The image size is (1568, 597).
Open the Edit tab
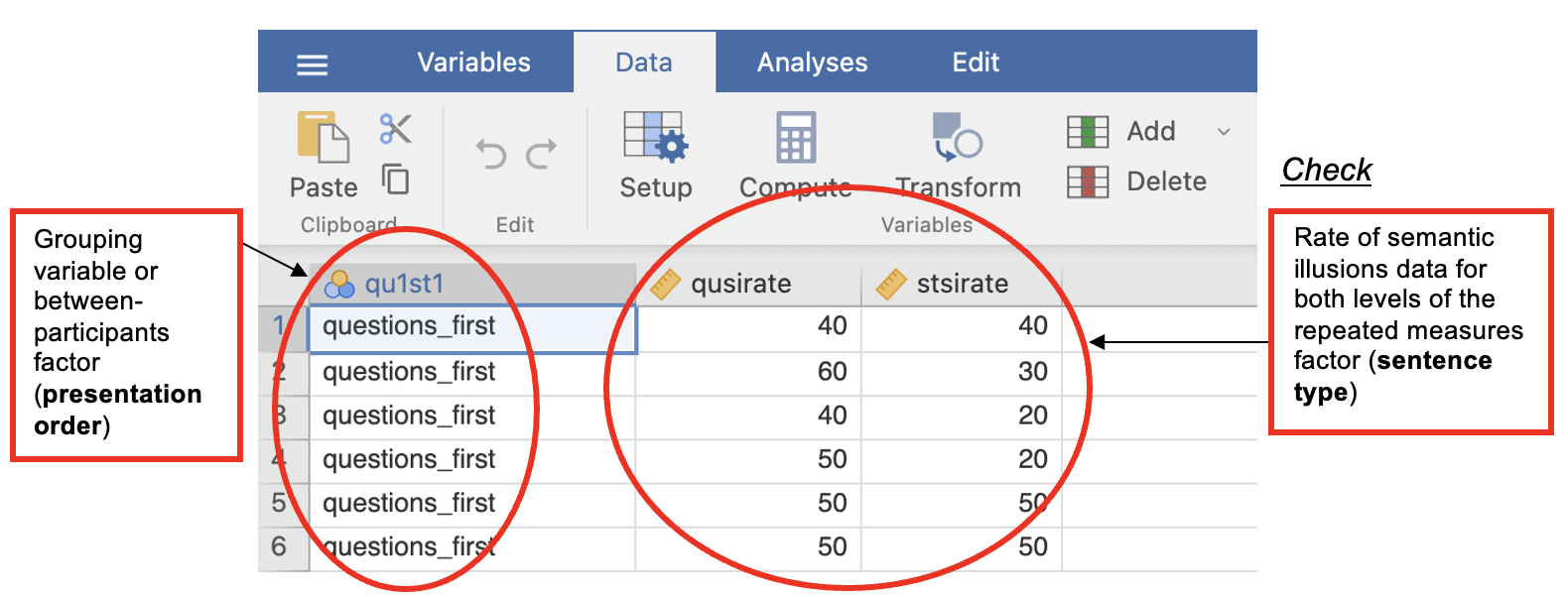click(x=976, y=62)
